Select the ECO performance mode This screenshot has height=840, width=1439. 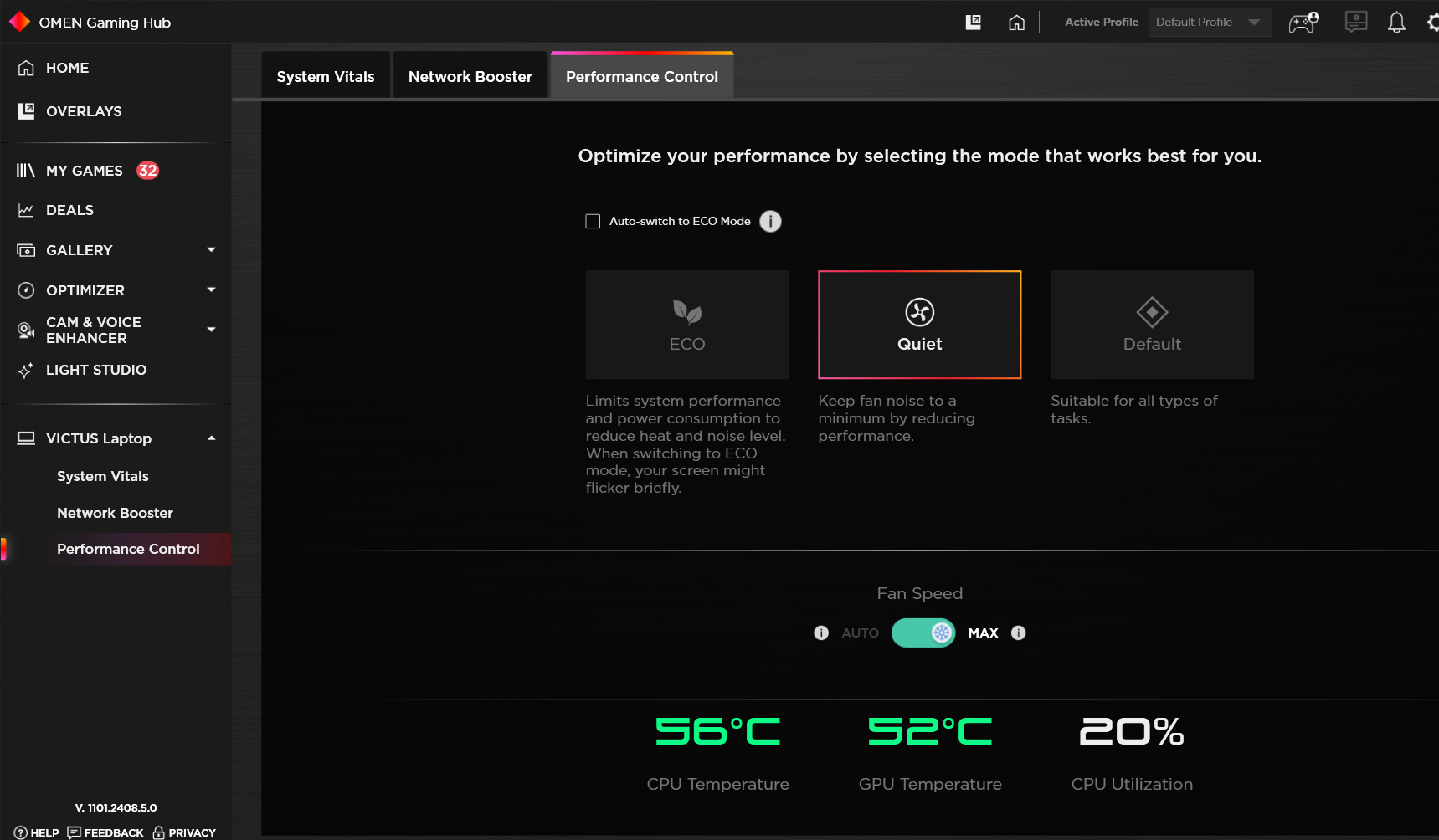(x=687, y=325)
